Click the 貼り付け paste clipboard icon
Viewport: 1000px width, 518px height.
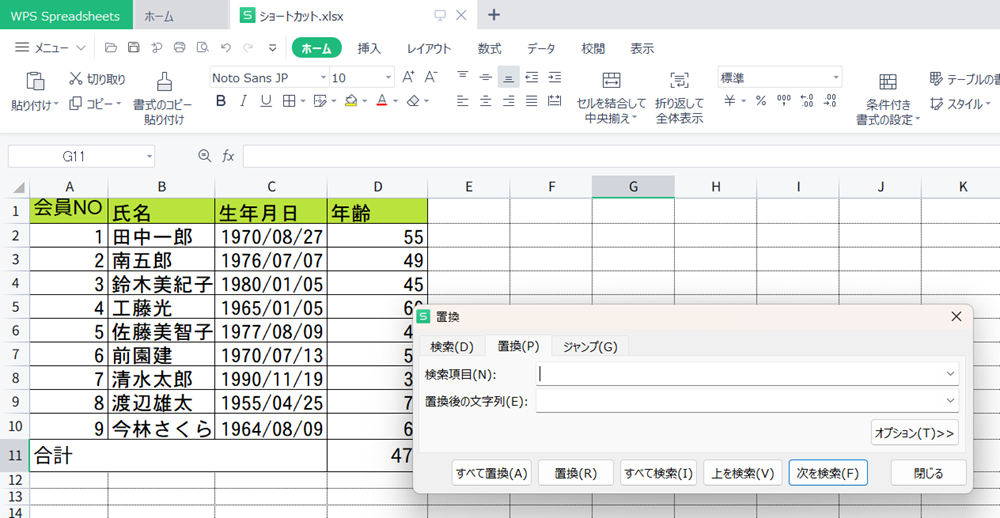tap(35, 81)
